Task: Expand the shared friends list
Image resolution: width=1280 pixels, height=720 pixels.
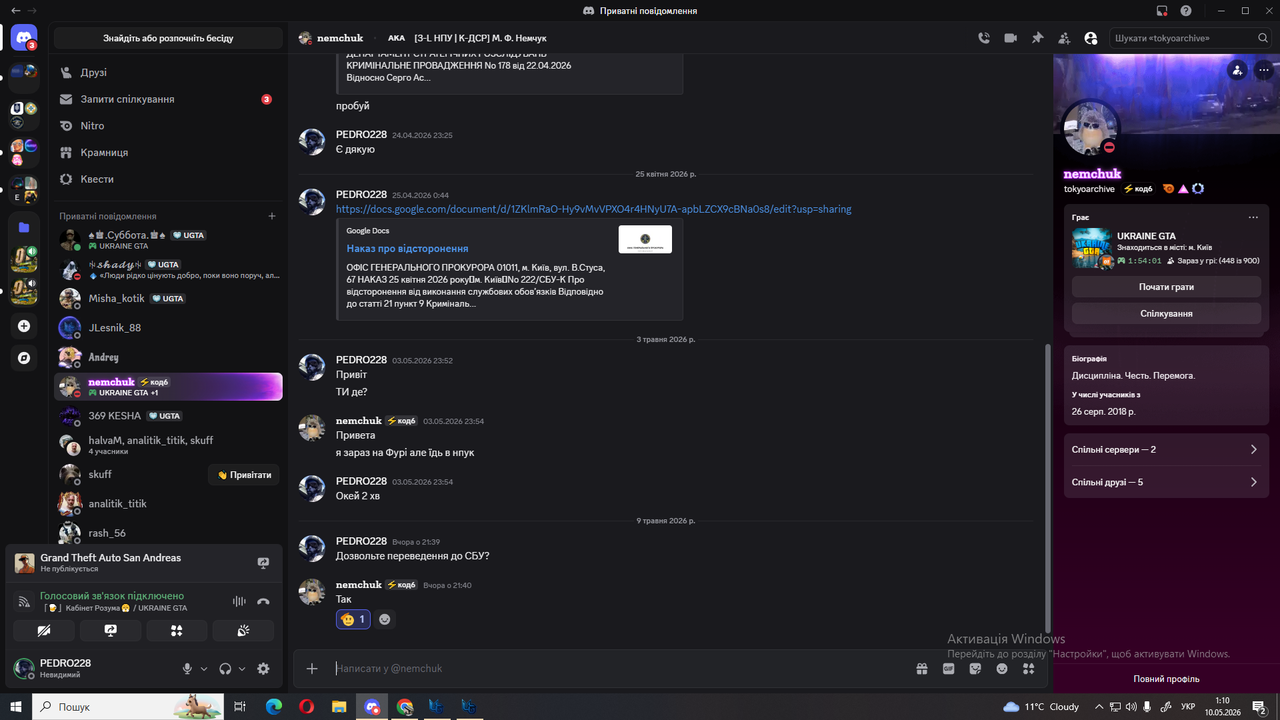Action: point(1165,482)
